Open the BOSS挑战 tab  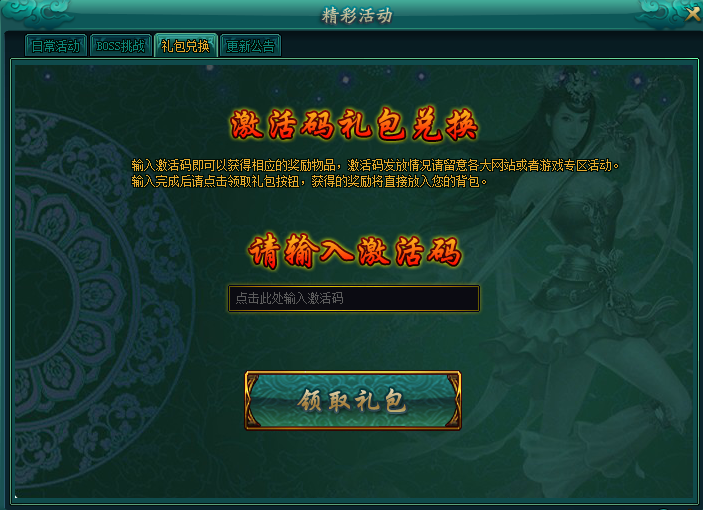[x=121, y=46]
